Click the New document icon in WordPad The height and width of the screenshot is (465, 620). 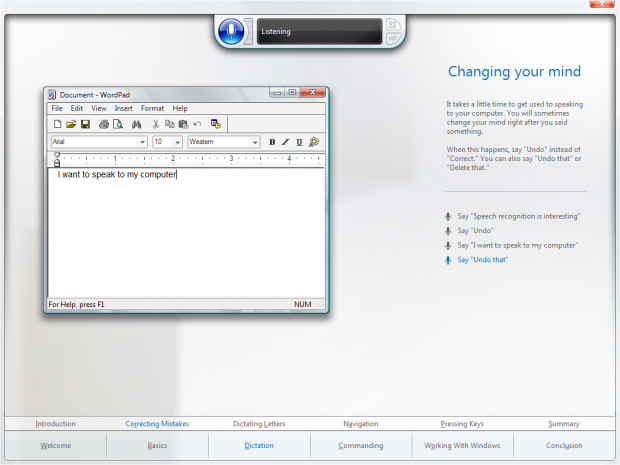click(57, 124)
